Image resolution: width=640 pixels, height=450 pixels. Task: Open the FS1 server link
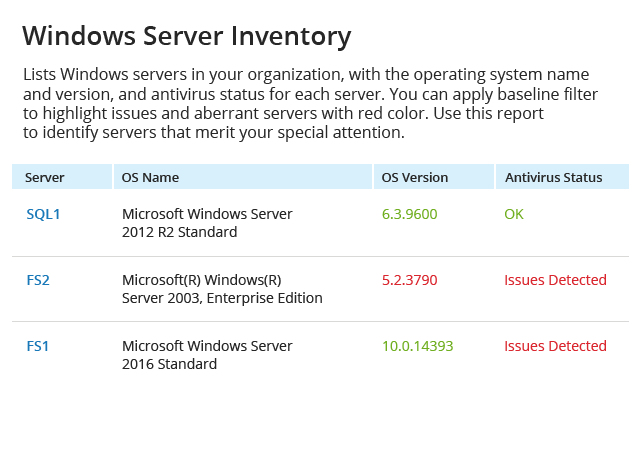[38, 346]
